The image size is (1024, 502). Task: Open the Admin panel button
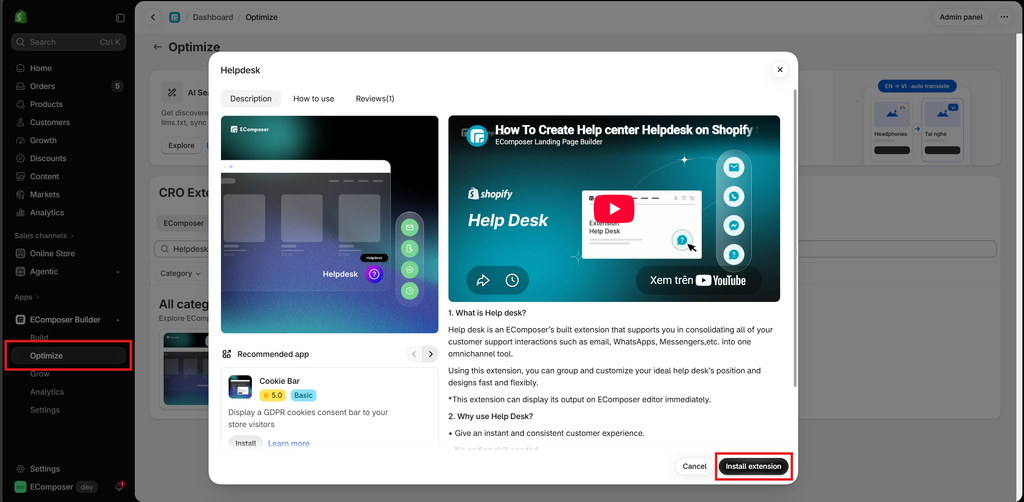(x=961, y=17)
